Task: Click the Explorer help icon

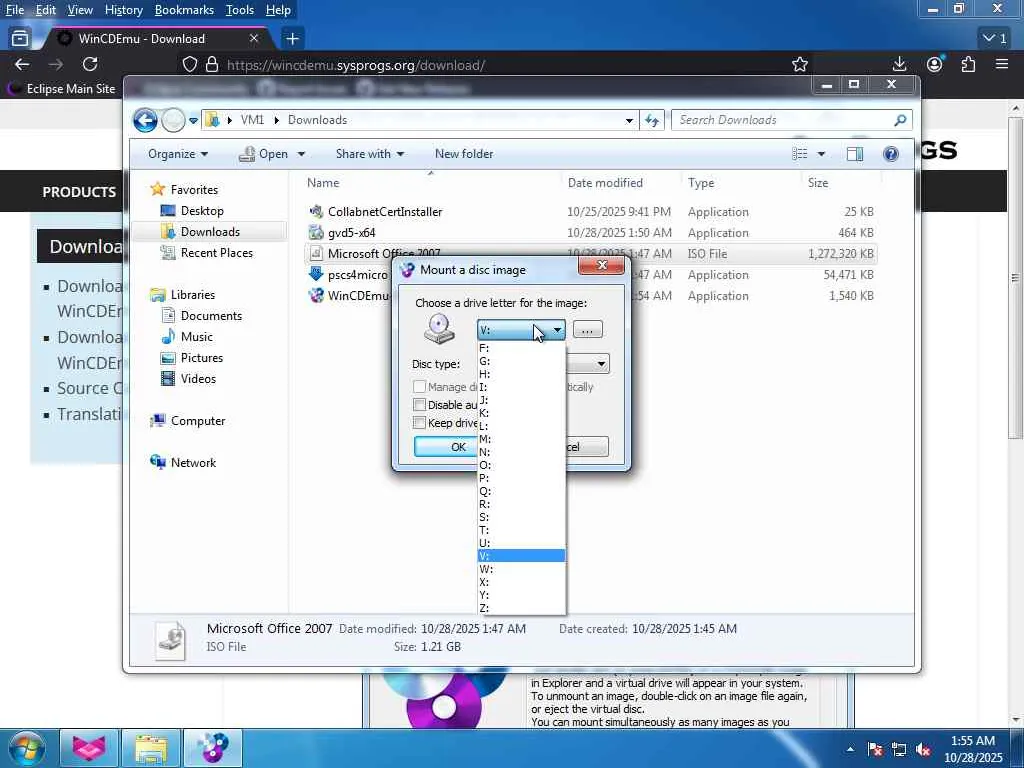Action: point(891,154)
